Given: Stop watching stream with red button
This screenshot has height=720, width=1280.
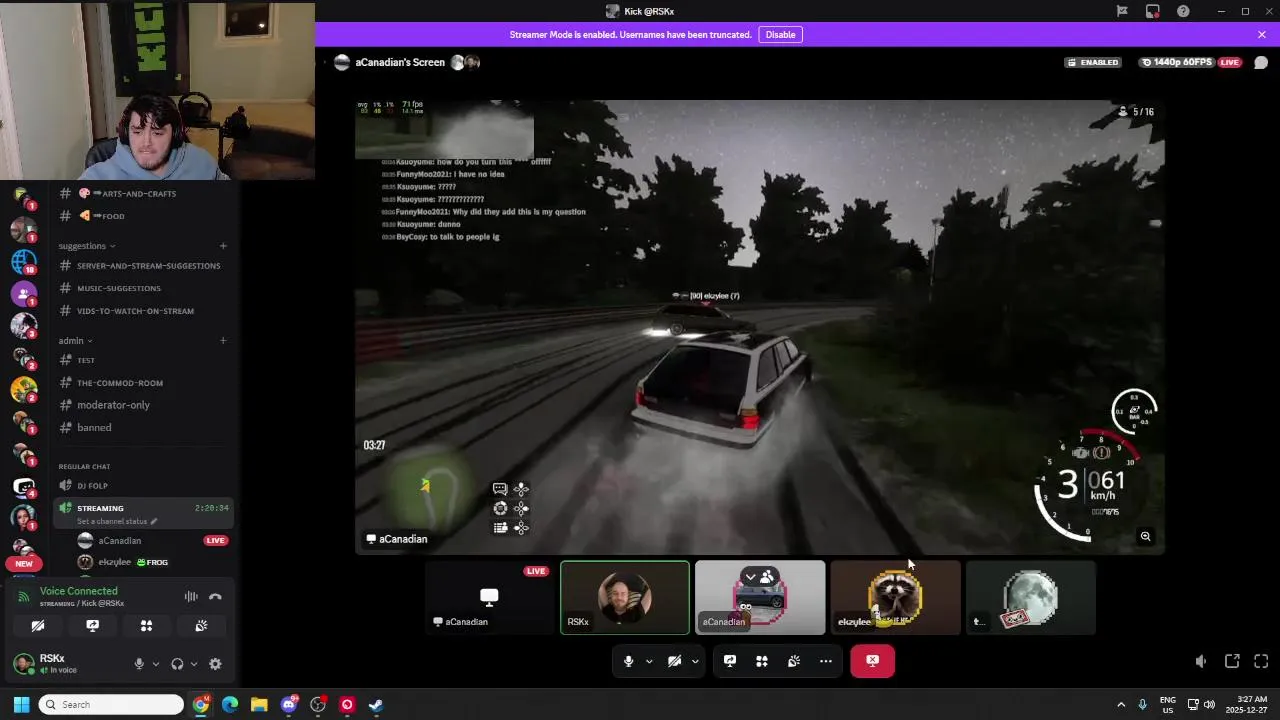Looking at the screenshot, I should pos(873,661).
